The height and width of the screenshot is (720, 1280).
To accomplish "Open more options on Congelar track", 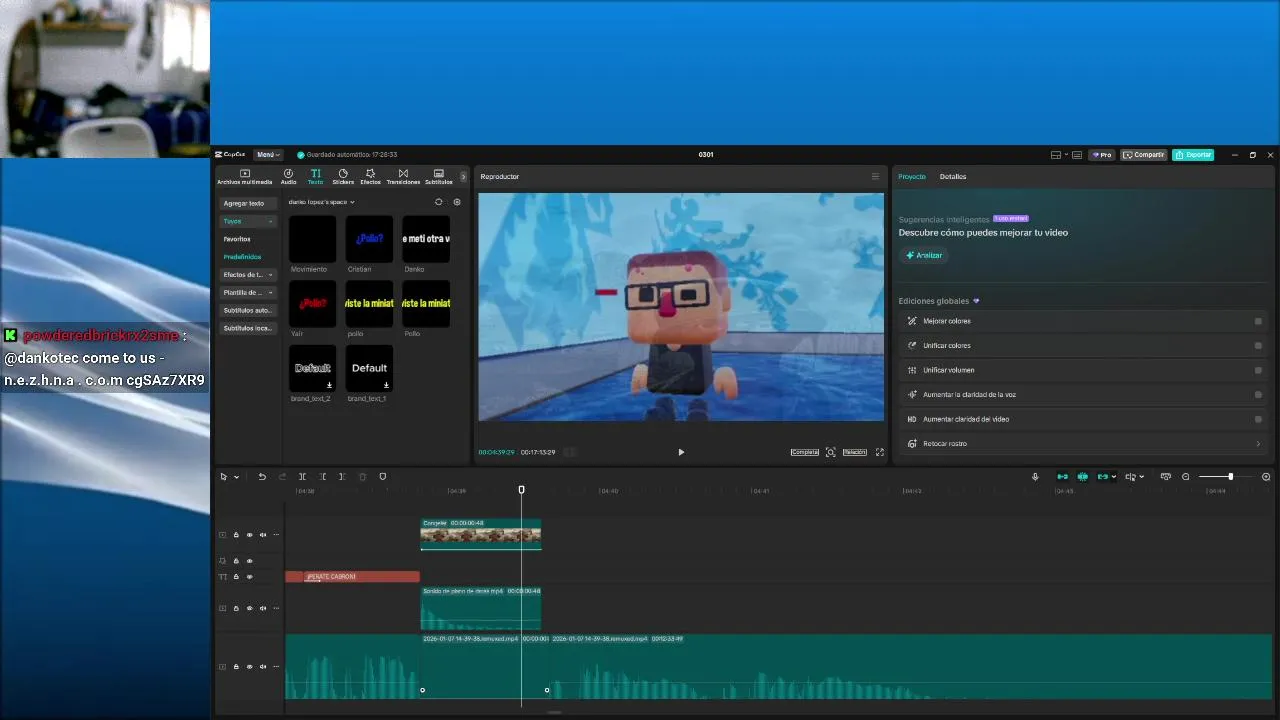I will tap(276, 535).
